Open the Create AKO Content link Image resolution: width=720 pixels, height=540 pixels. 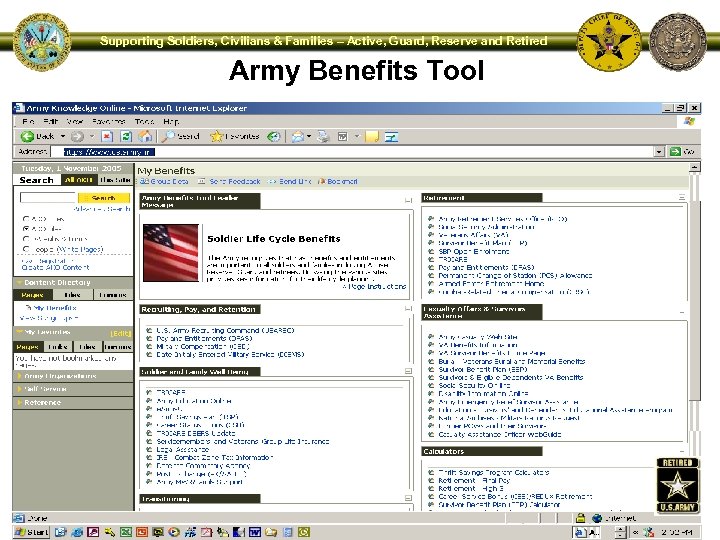[56, 267]
